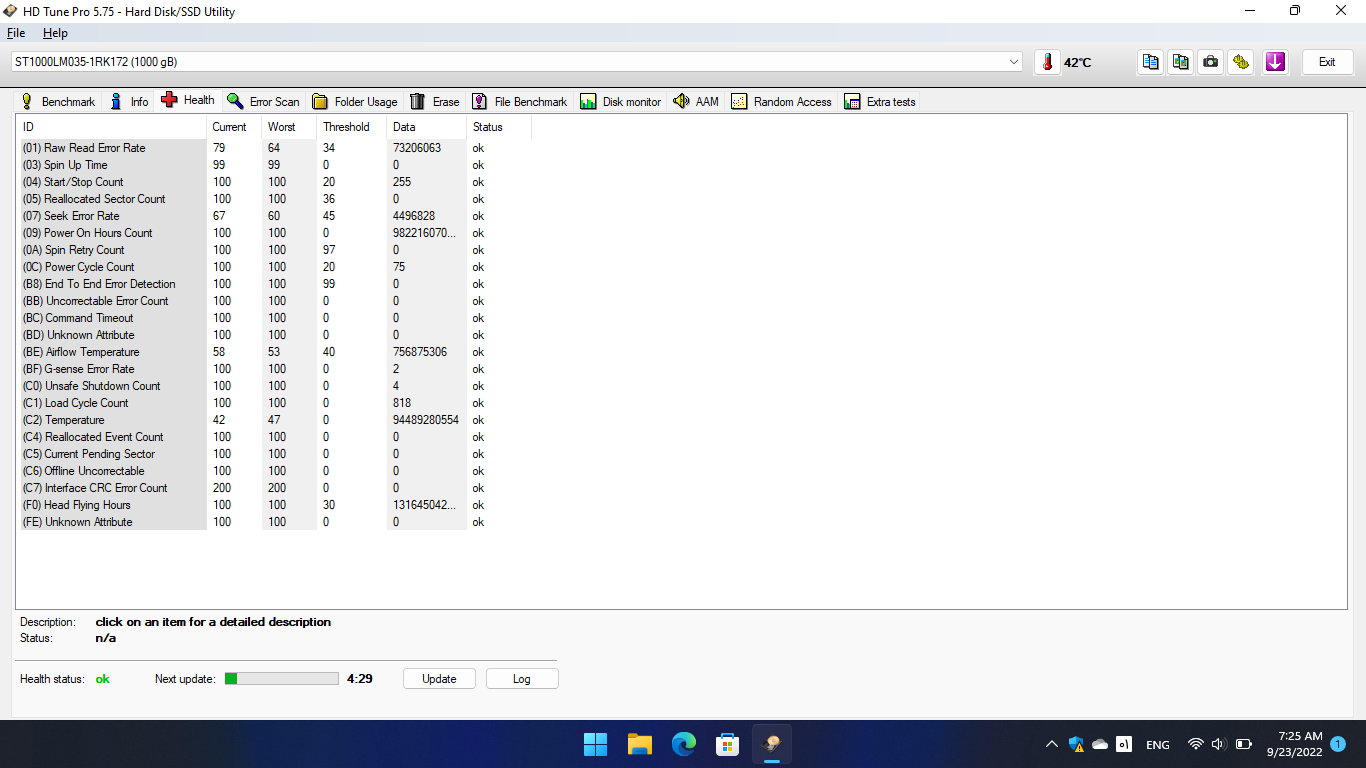Image resolution: width=1366 pixels, height=768 pixels.
Task: Click the copy text to clipboard icon
Action: click(1151, 62)
